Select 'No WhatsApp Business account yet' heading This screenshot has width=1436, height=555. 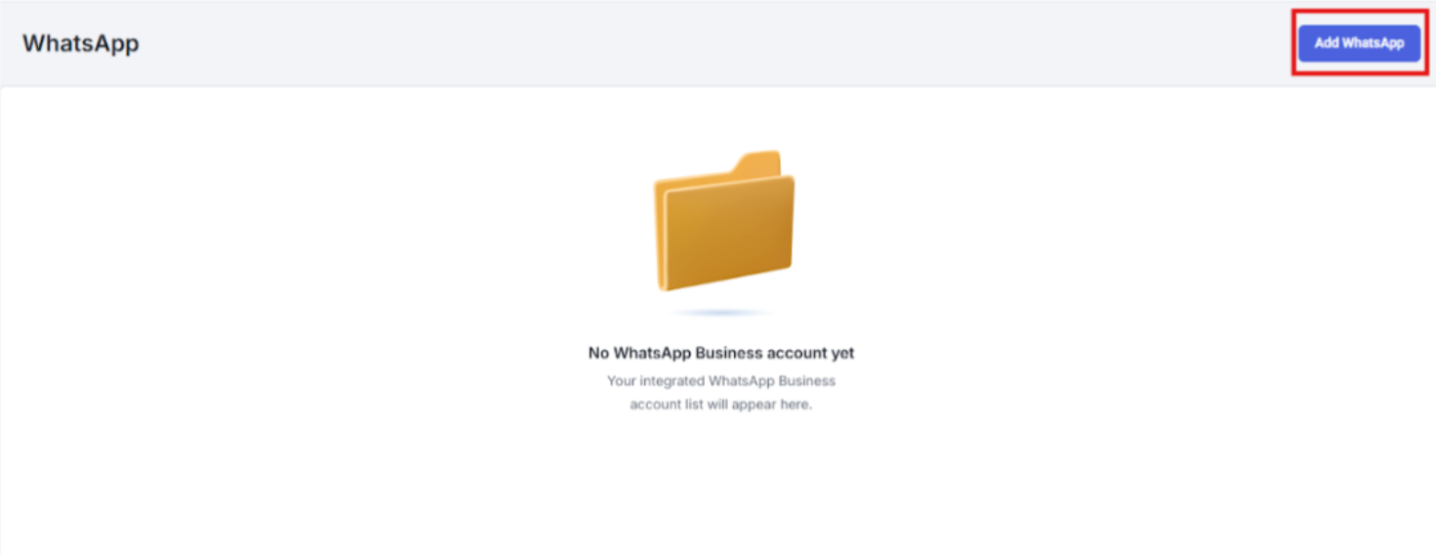(721, 353)
